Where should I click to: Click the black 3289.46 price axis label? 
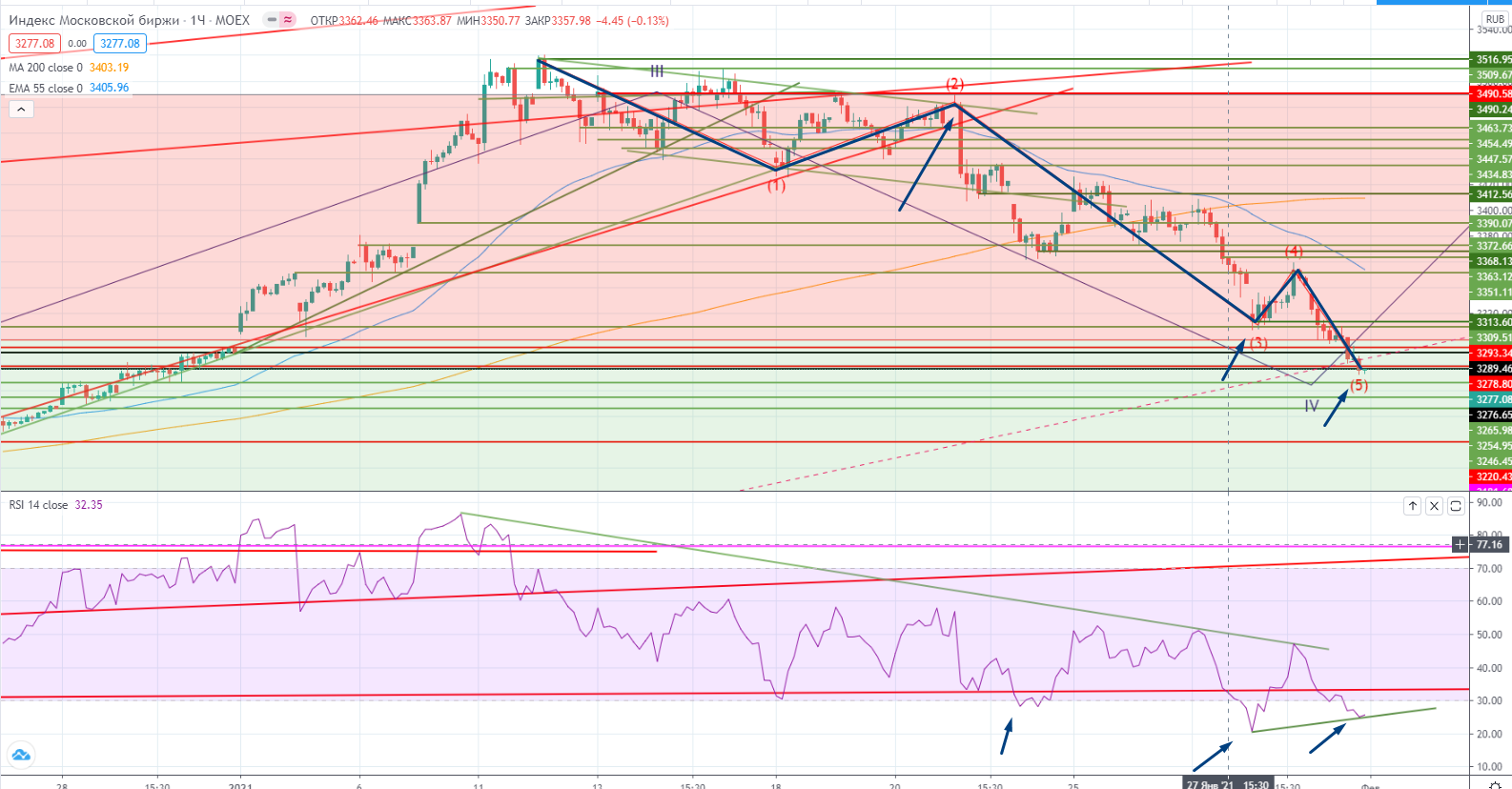click(x=1492, y=369)
